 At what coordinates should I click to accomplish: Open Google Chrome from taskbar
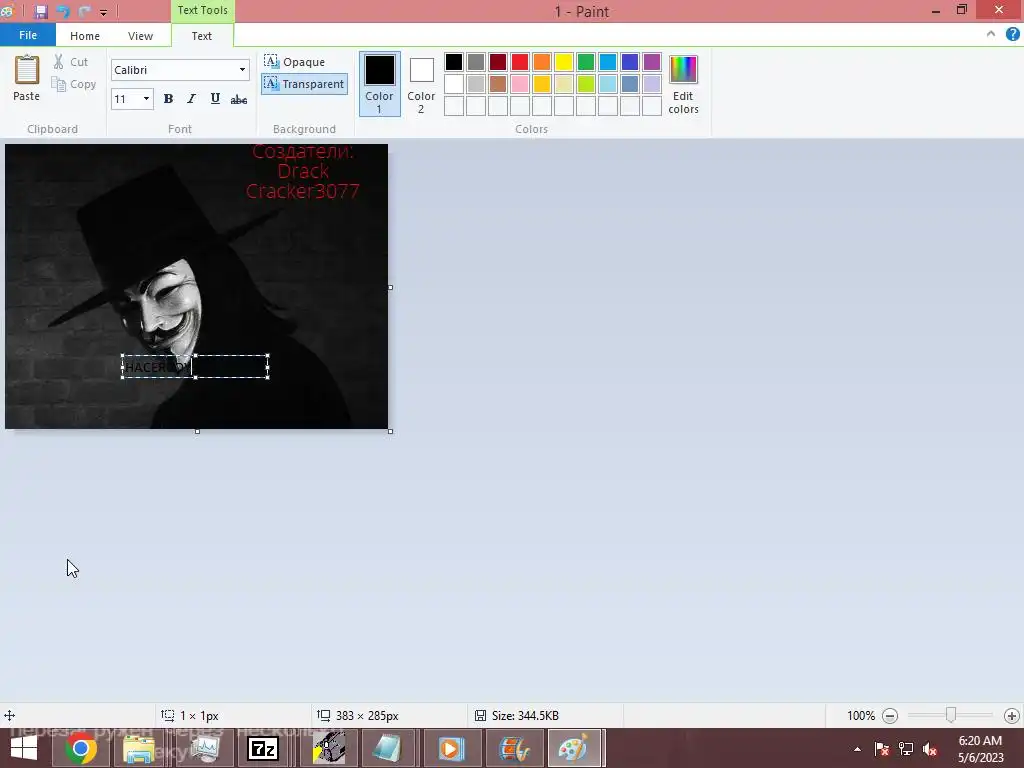tap(80, 749)
